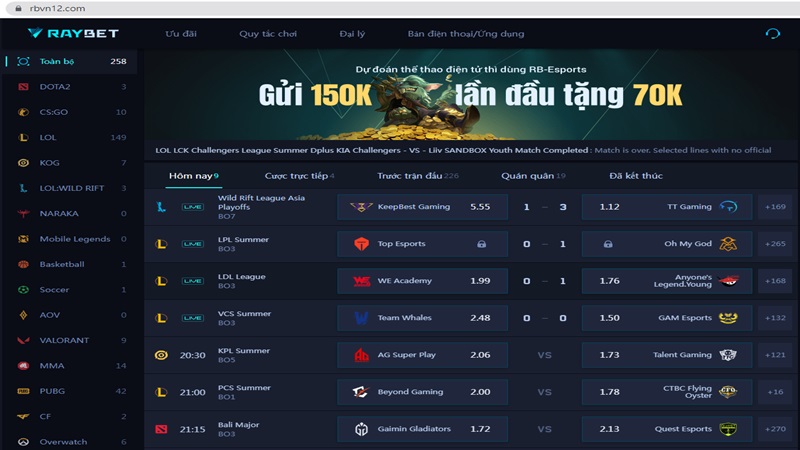Bet on Quest Esports at 2.13
Viewport: 800px width, 450px height.
point(667,429)
